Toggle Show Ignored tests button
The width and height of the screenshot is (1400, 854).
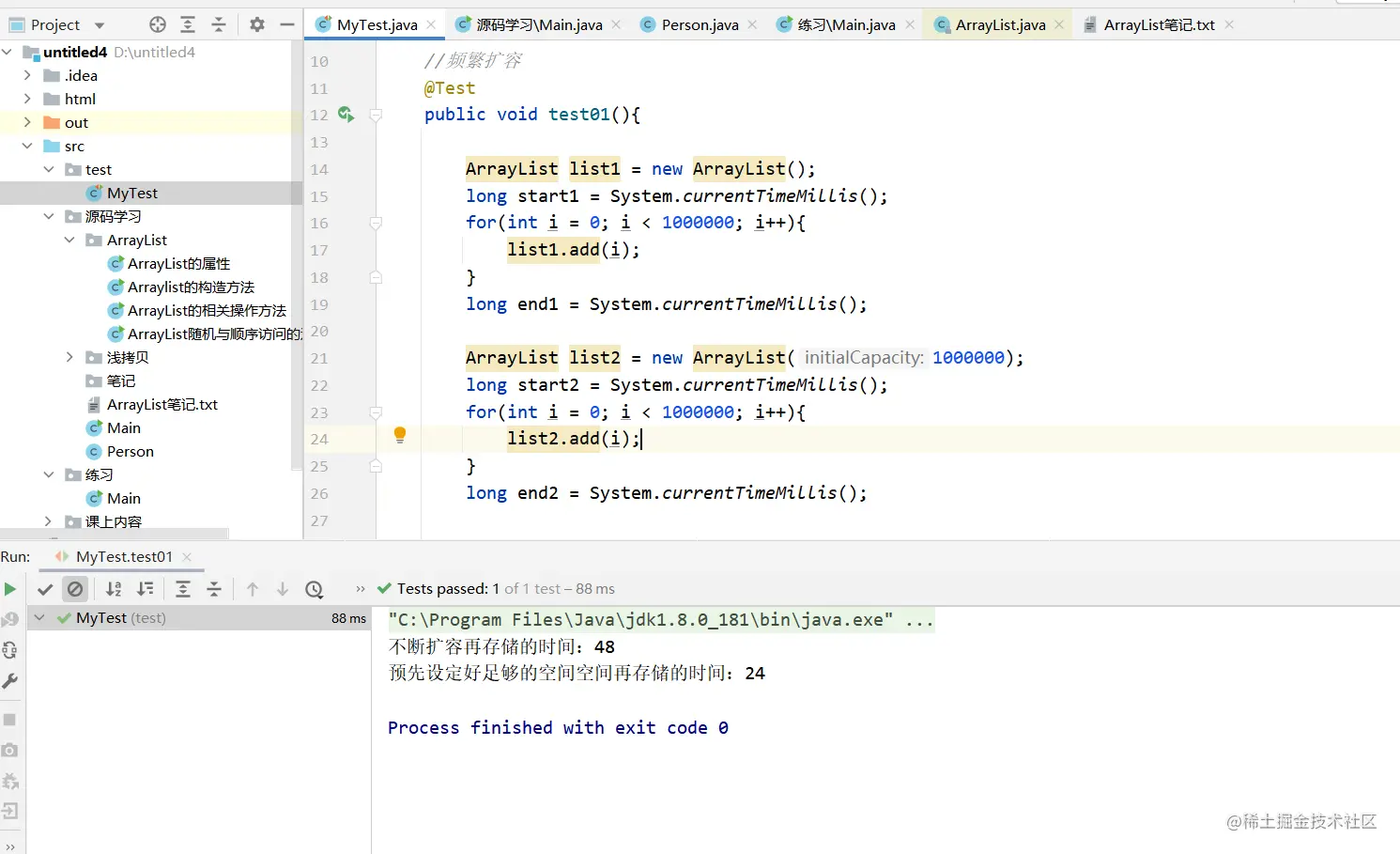tap(75, 589)
